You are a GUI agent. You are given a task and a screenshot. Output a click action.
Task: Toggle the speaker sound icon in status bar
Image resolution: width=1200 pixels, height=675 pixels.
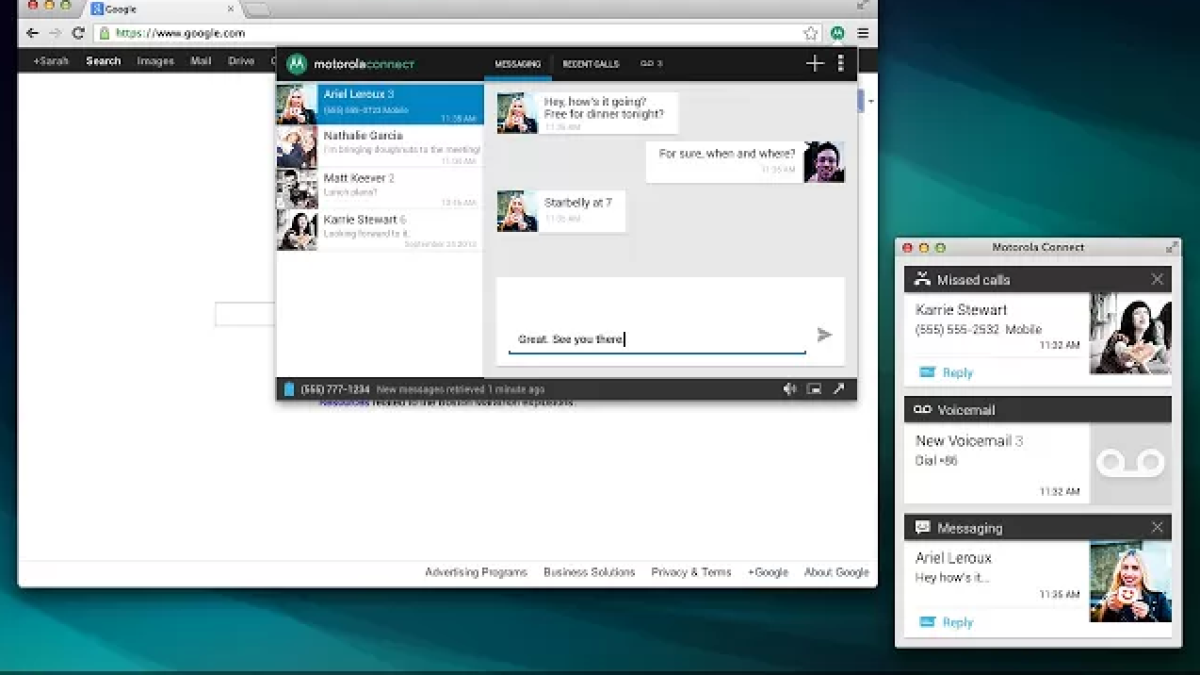[x=789, y=389]
